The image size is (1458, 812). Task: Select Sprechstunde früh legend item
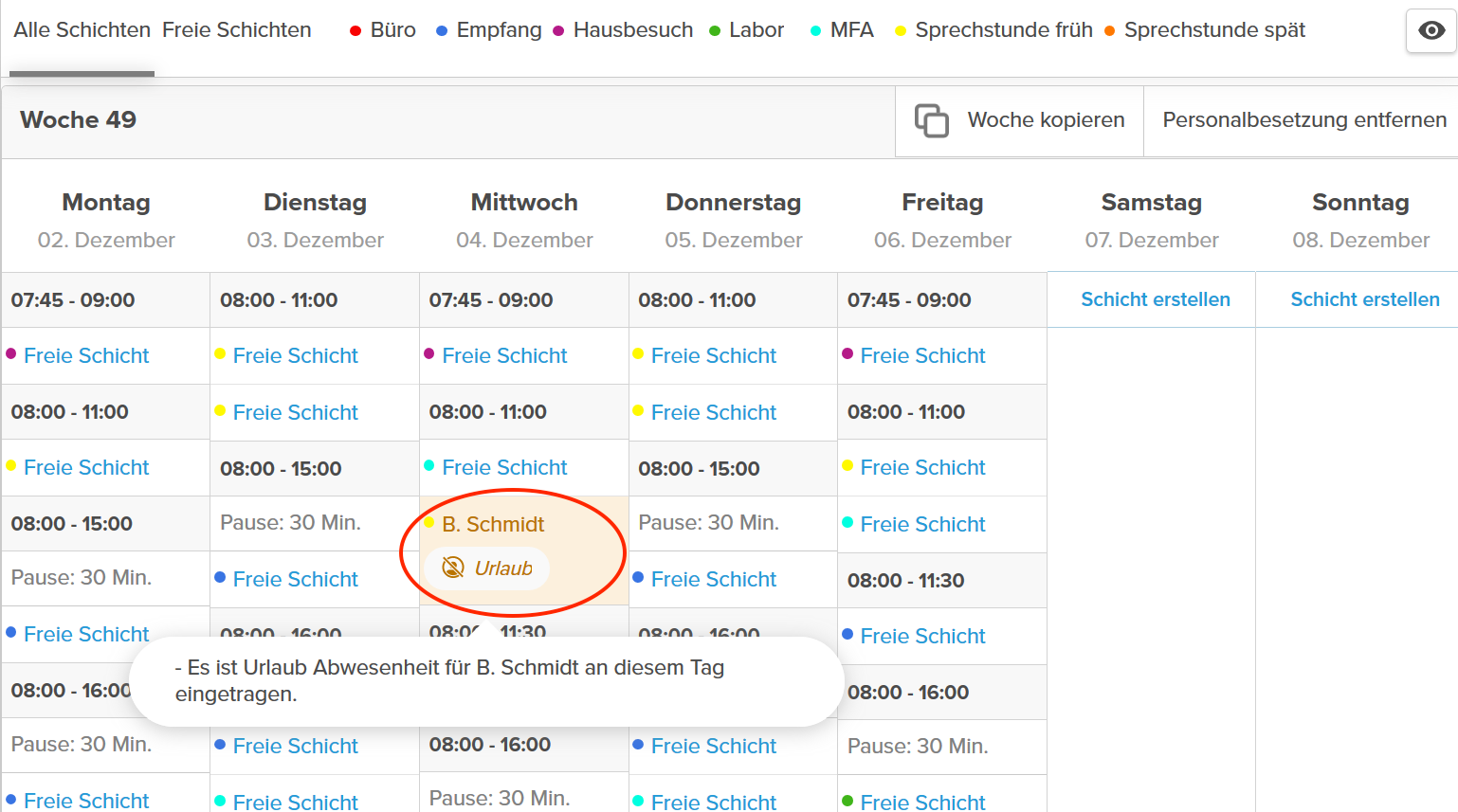(1003, 30)
